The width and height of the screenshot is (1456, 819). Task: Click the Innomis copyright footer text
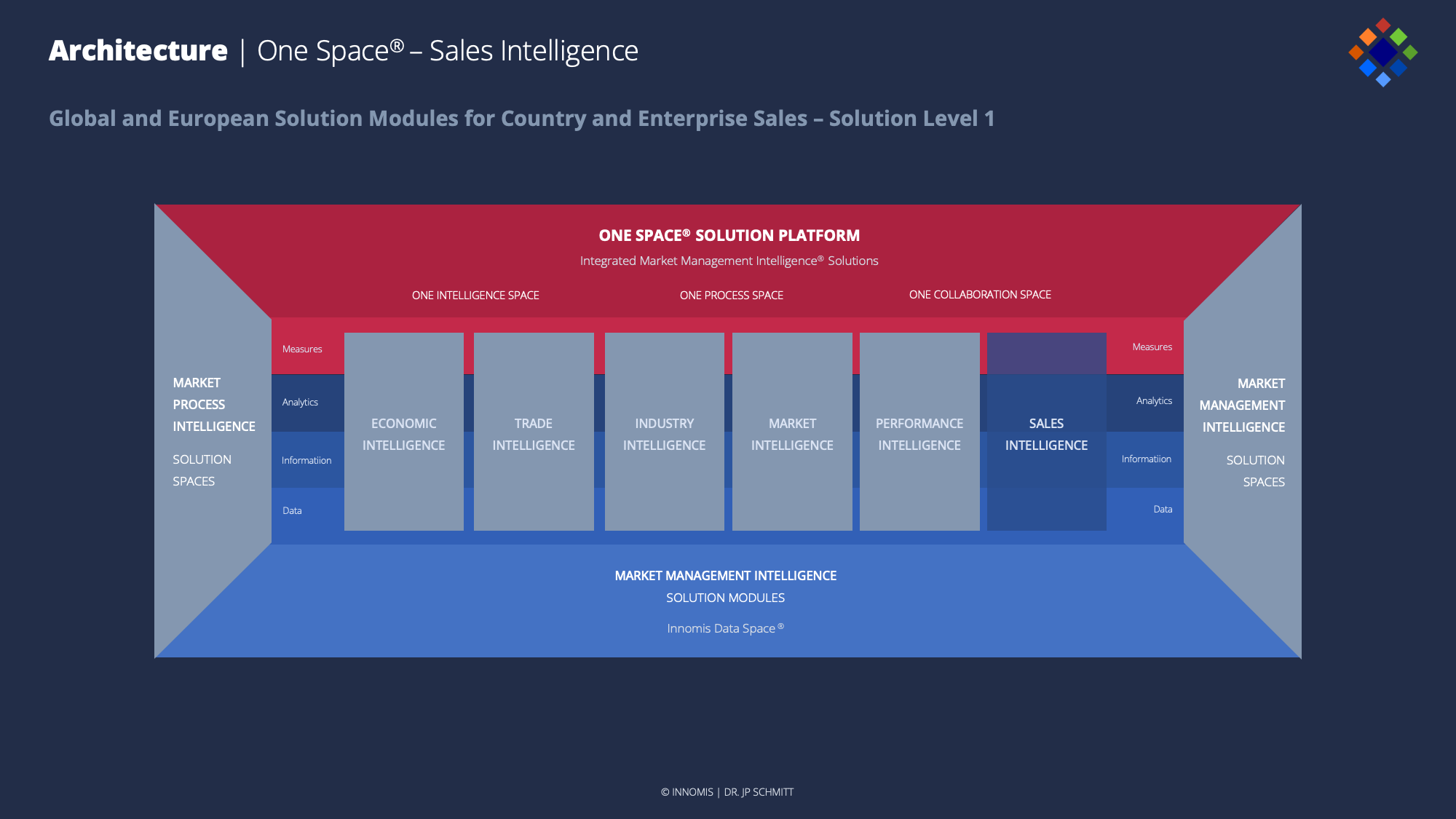727,792
